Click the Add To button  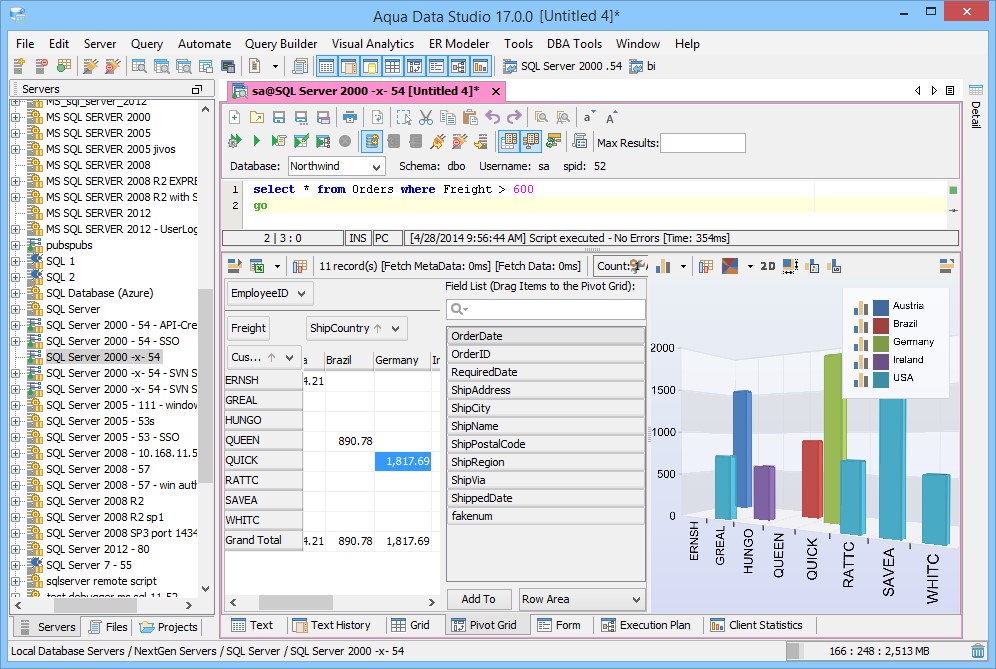click(x=478, y=599)
